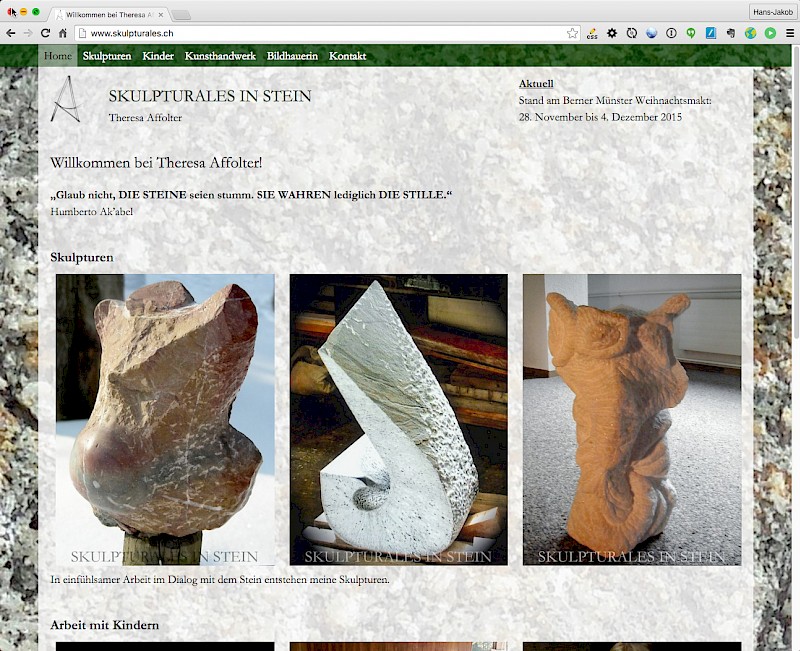
Task: Open the Kontakt page
Action: point(347,56)
